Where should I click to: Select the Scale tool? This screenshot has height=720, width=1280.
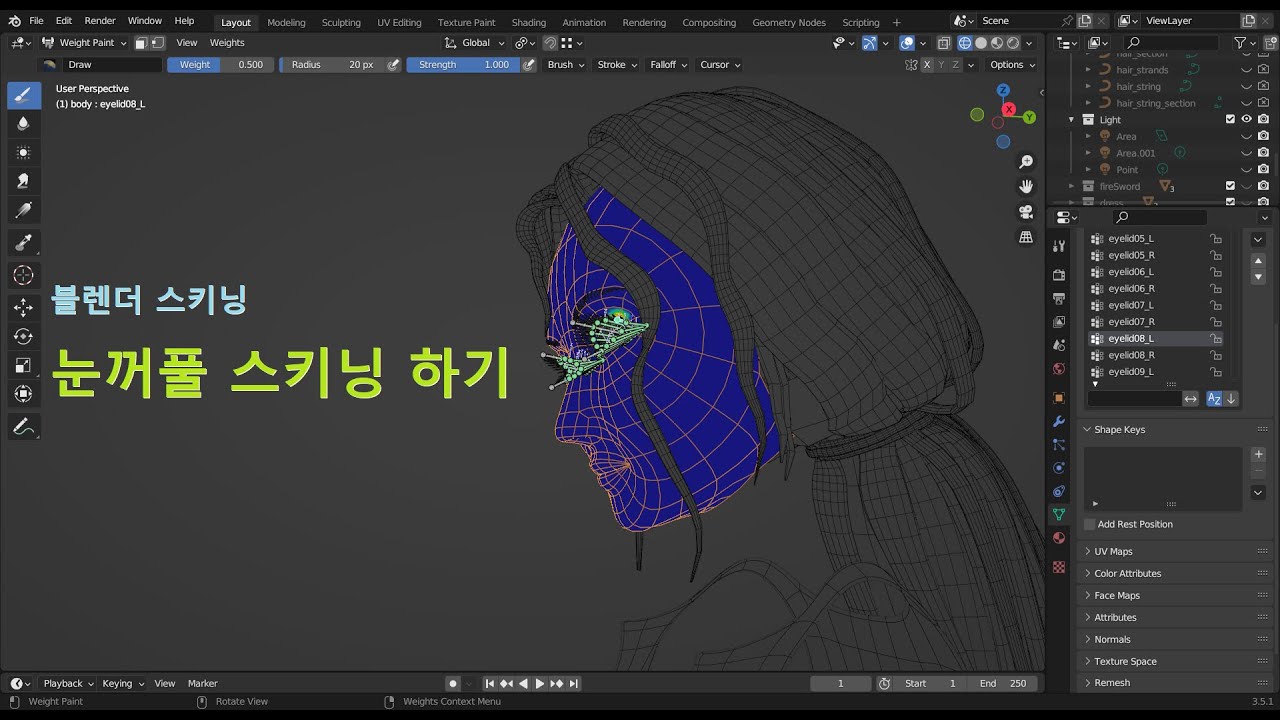(x=24, y=365)
